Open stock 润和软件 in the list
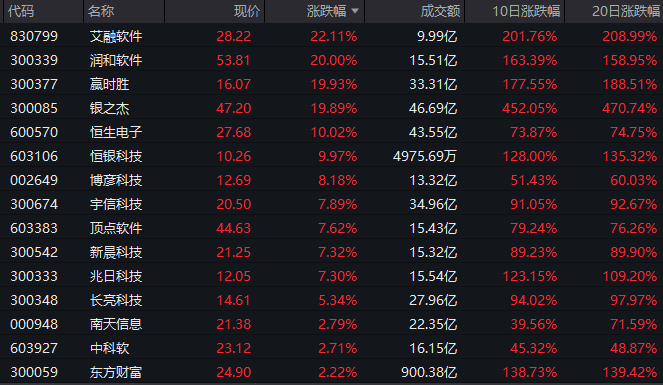 (x=332, y=60)
